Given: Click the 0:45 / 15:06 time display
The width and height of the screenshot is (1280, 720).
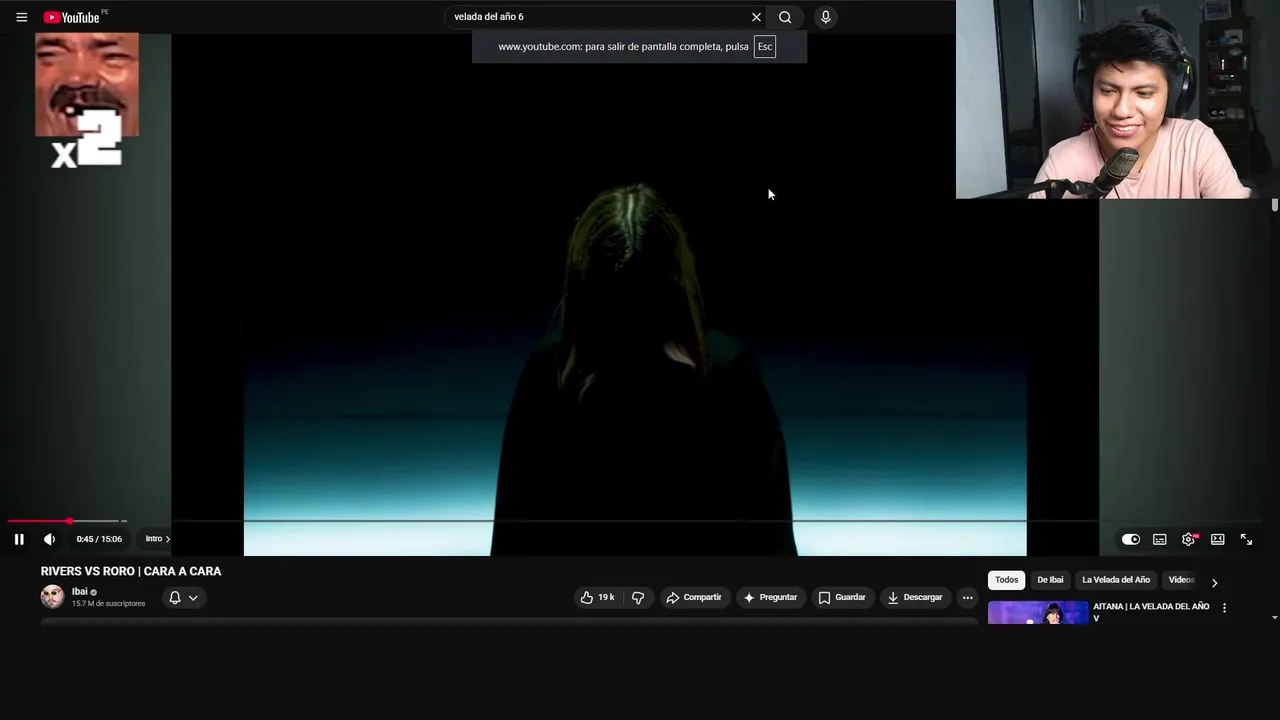Looking at the screenshot, I should coord(99,539).
